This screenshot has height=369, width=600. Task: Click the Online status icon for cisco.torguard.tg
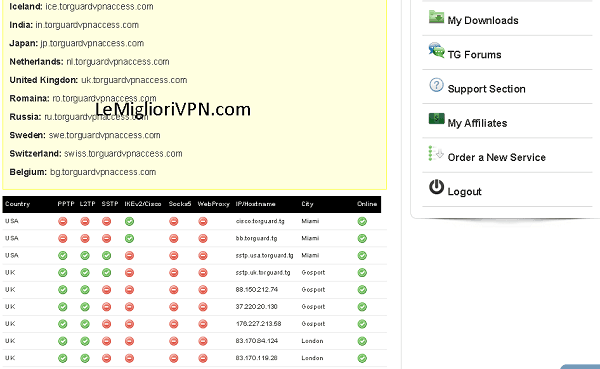362,221
